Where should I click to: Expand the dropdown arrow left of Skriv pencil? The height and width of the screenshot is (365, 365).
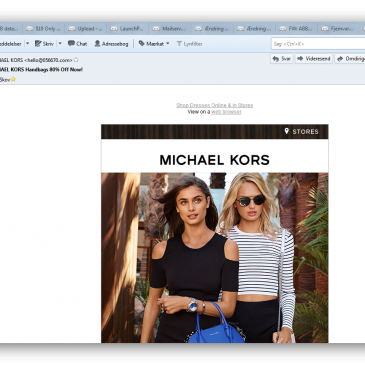[x=27, y=44]
